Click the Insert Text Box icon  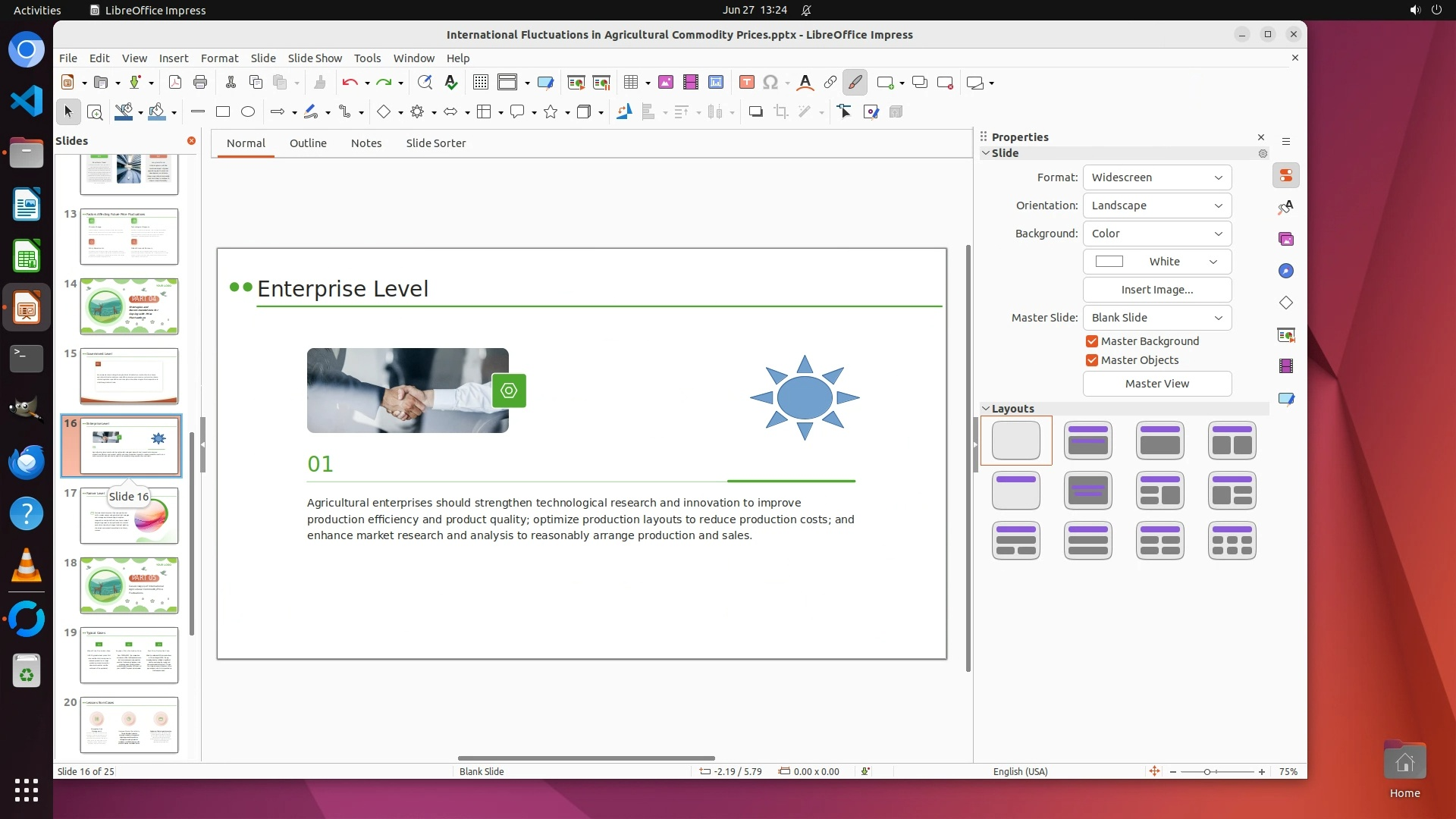tap(746, 83)
